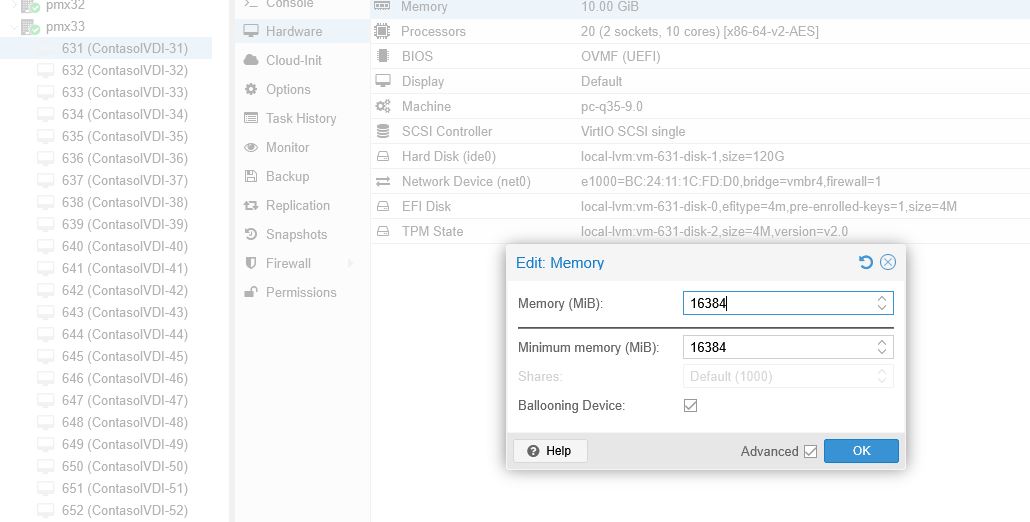Expand the Firewall submenu arrow
The height and width of the screenshot is (522, 1030).
click(x=350, y=263)
